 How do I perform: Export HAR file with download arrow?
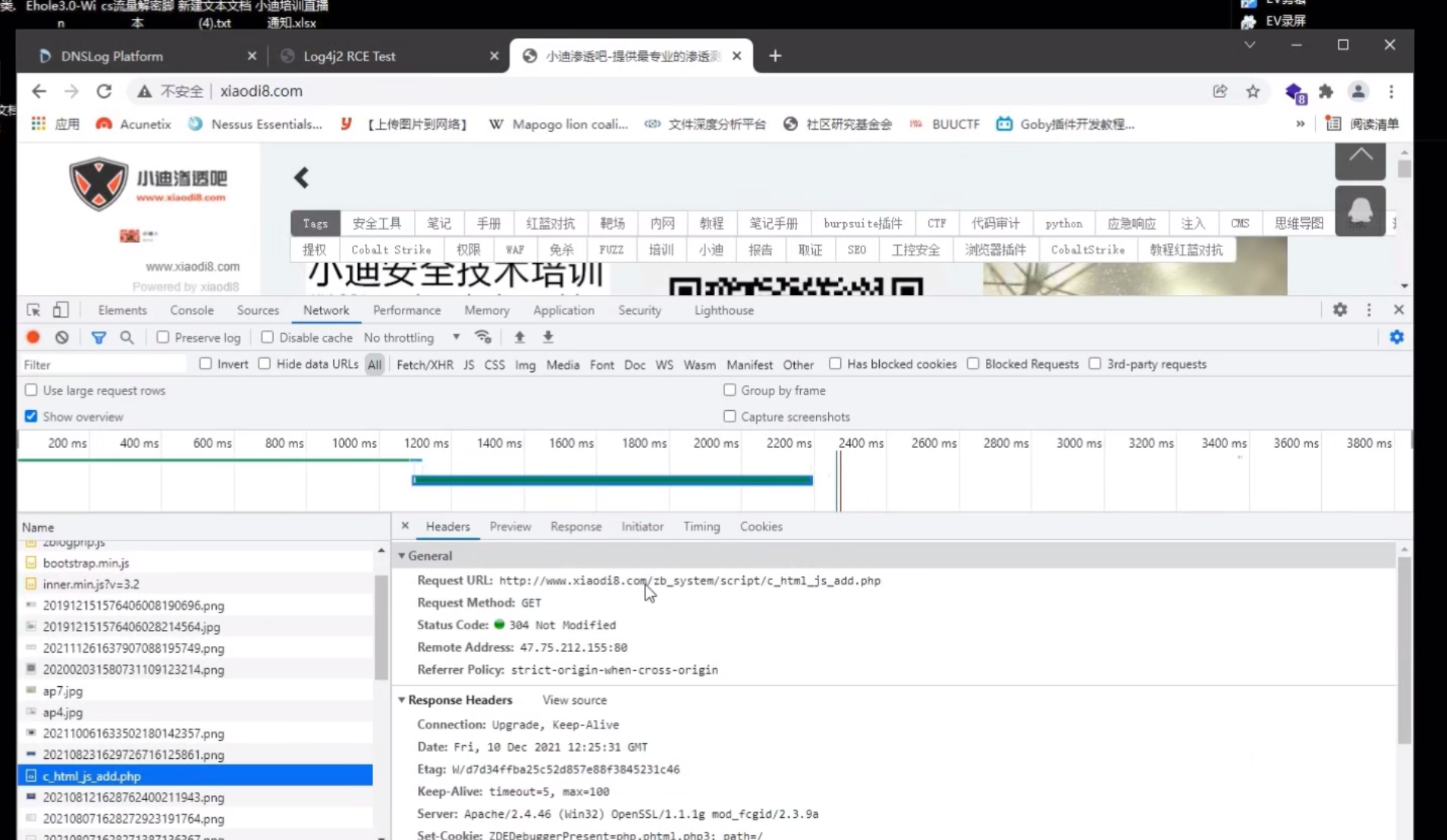click(548, 337)
